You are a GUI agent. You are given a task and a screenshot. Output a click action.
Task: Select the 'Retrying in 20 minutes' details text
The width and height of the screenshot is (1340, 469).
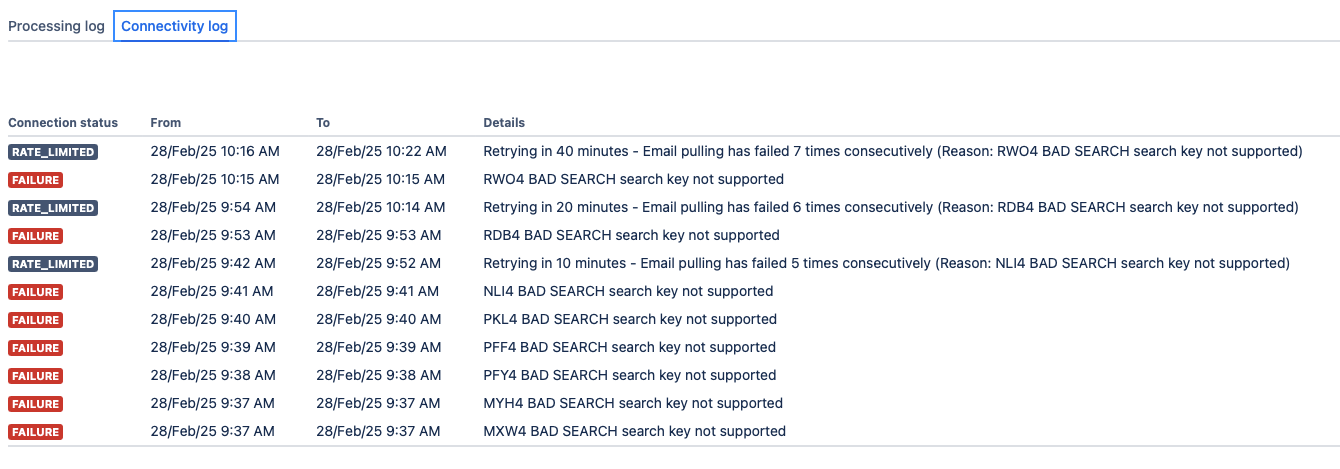point(891,207)
